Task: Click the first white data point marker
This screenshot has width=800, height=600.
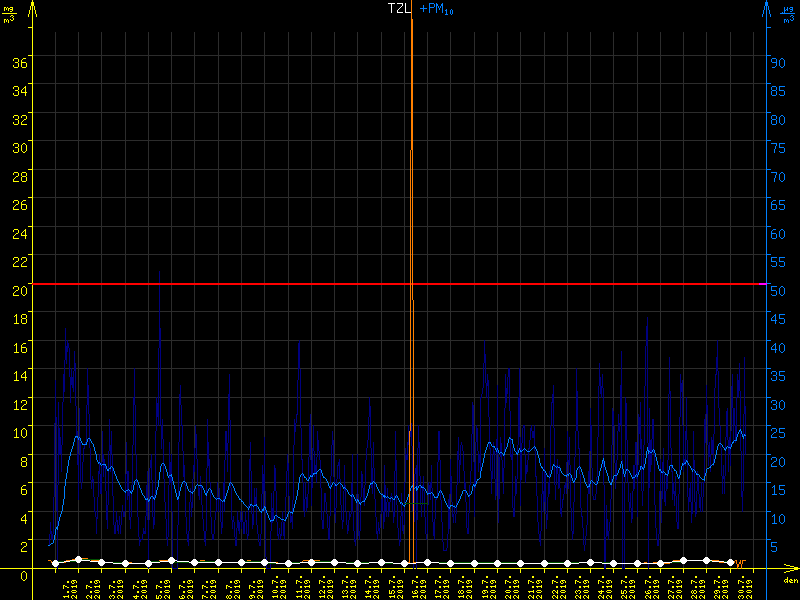Action: point(55,563)
